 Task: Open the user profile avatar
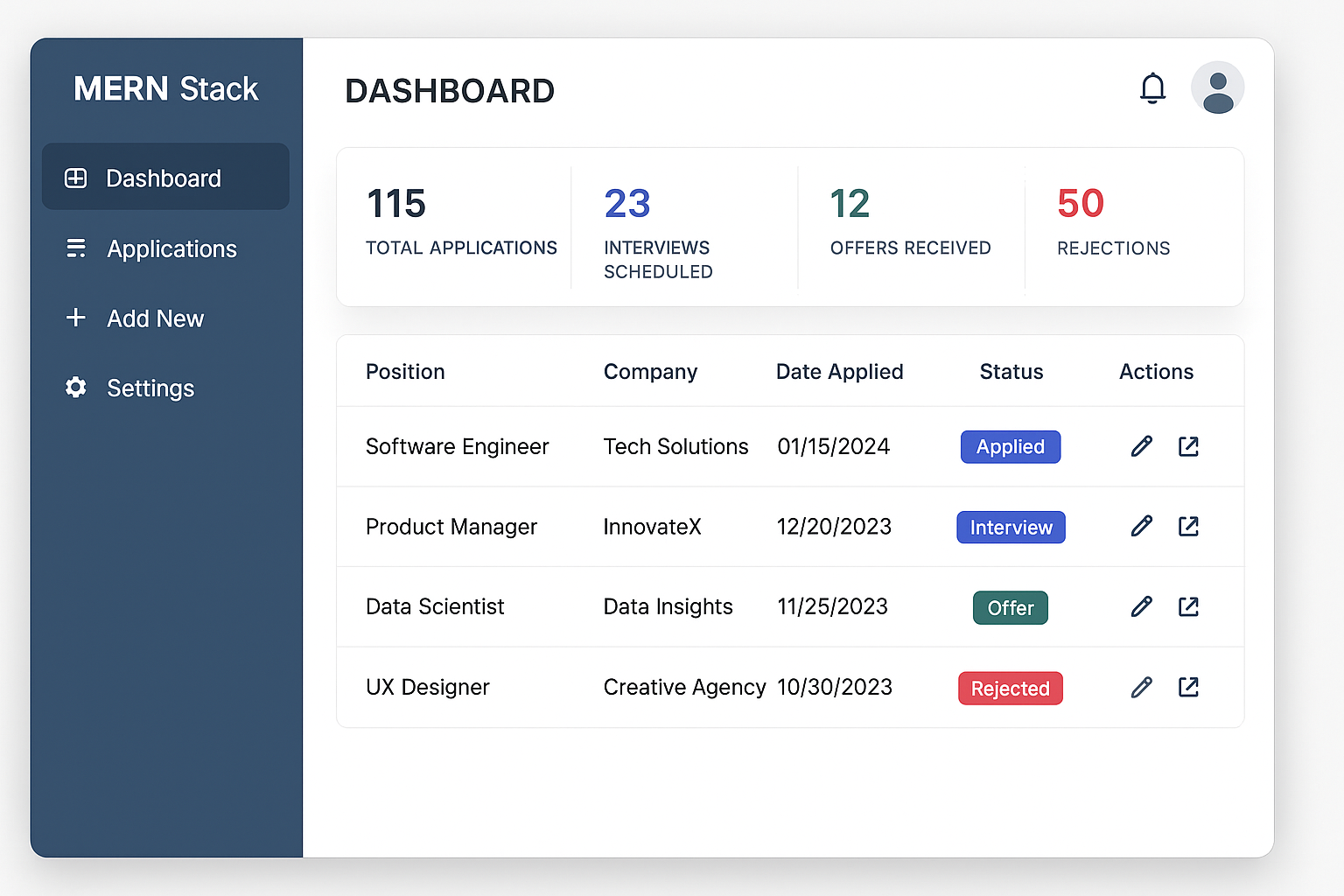[1217, 88]
